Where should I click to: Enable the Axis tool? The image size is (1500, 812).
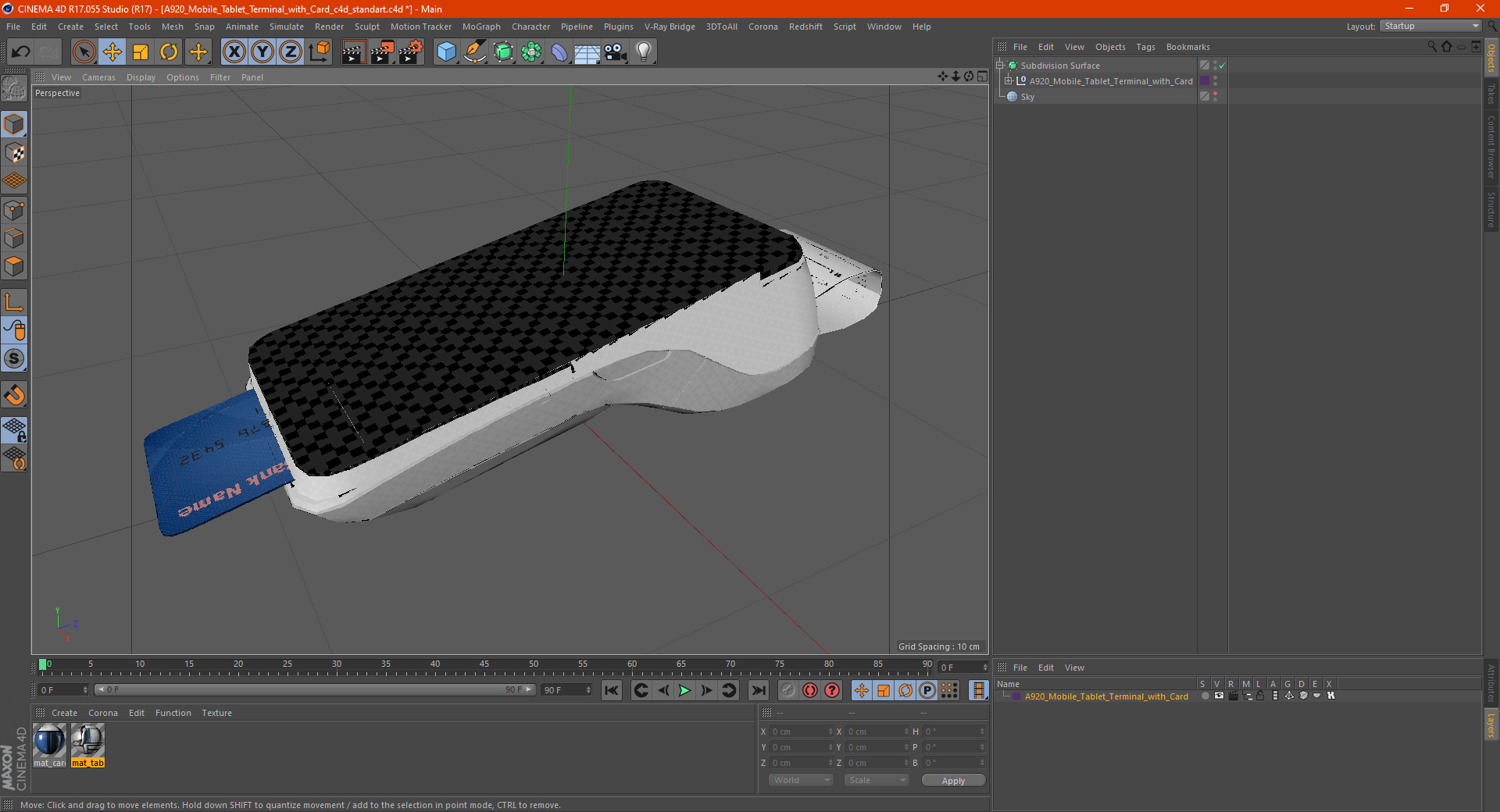pos(14,302)
